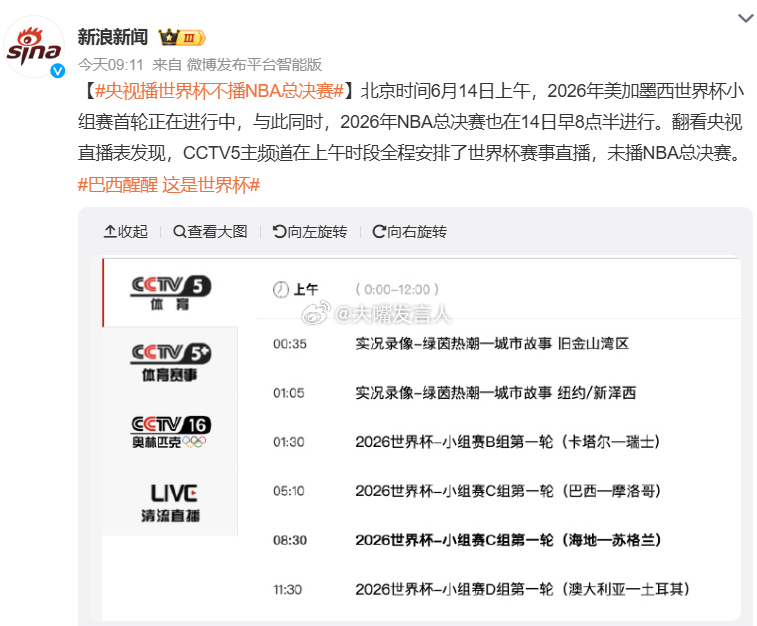Click the 00:35 time label
The image size is (757, 626).
tap(290, 344)
